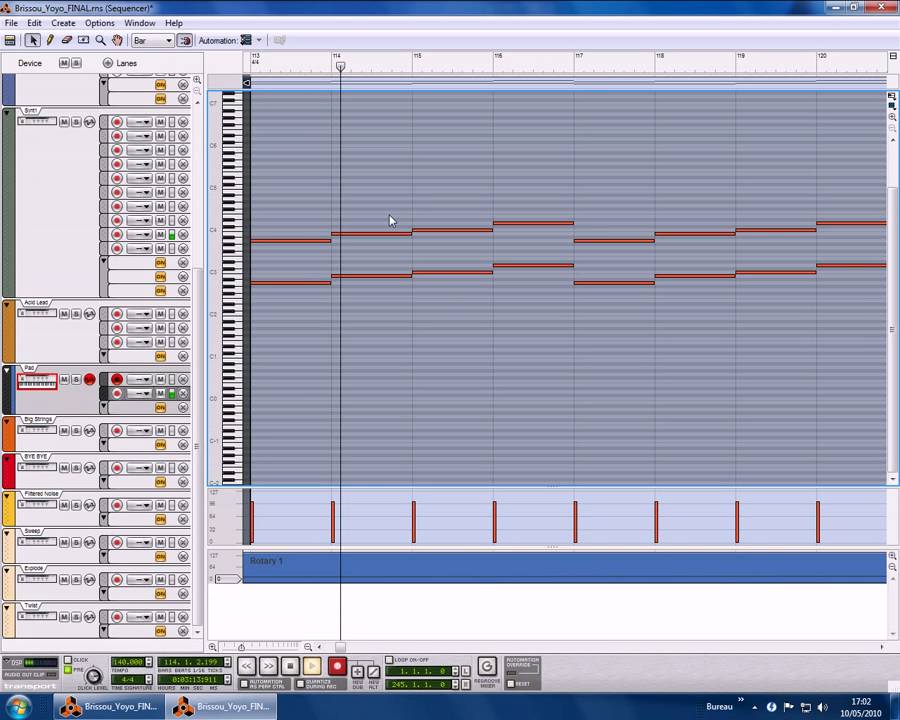Screen dimensions: 900x720
Task: Select the Eraser tool
Action: 67,40
